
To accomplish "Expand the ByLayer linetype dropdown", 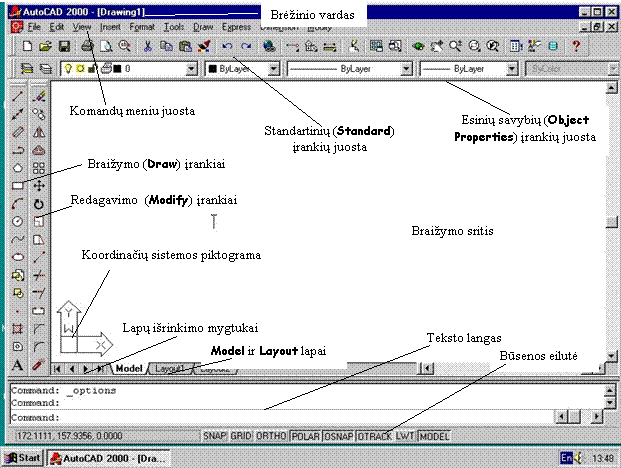I will [406, 69].
